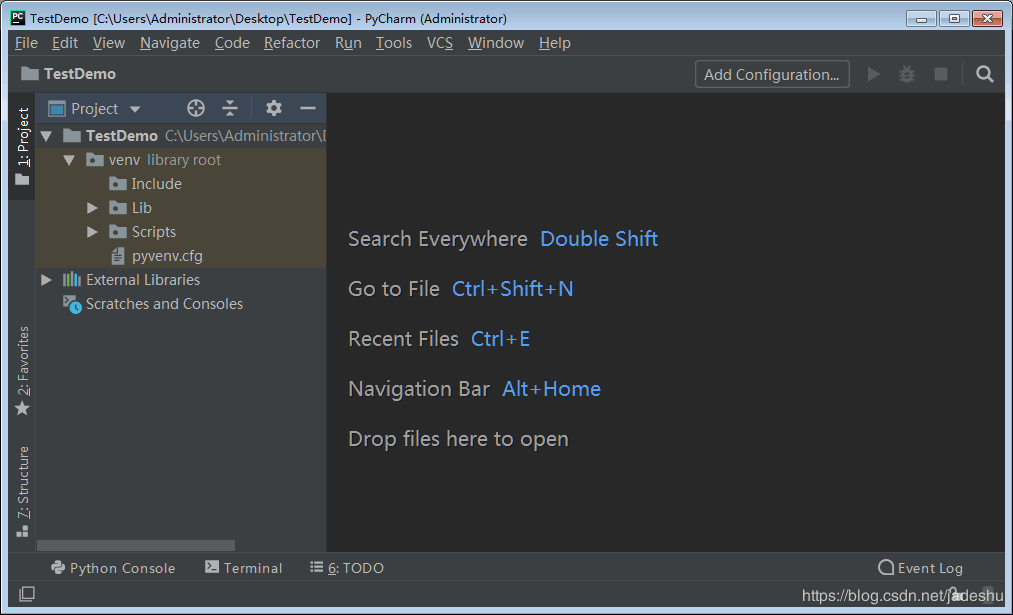Collapse the venv folder
The height and width of the screenshot is (615, 1013).
coord(69,160)
